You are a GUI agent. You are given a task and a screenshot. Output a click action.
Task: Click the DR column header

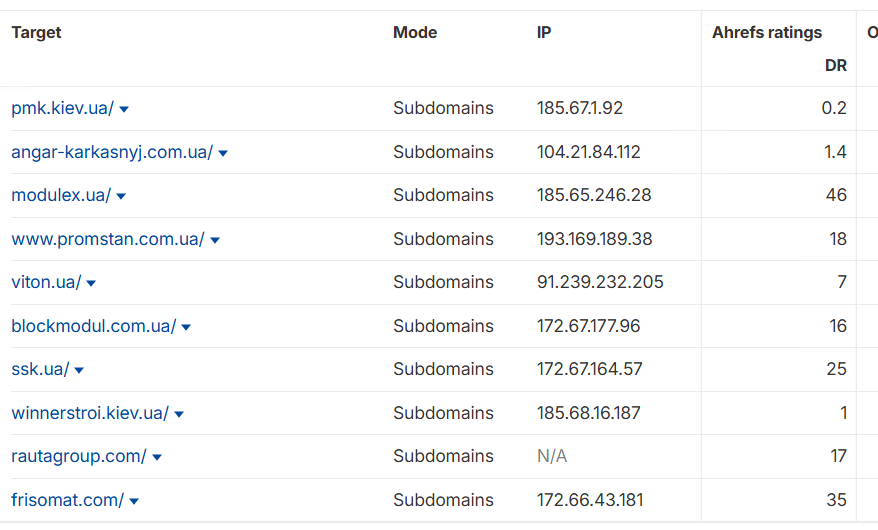click(x=835, y=65)
